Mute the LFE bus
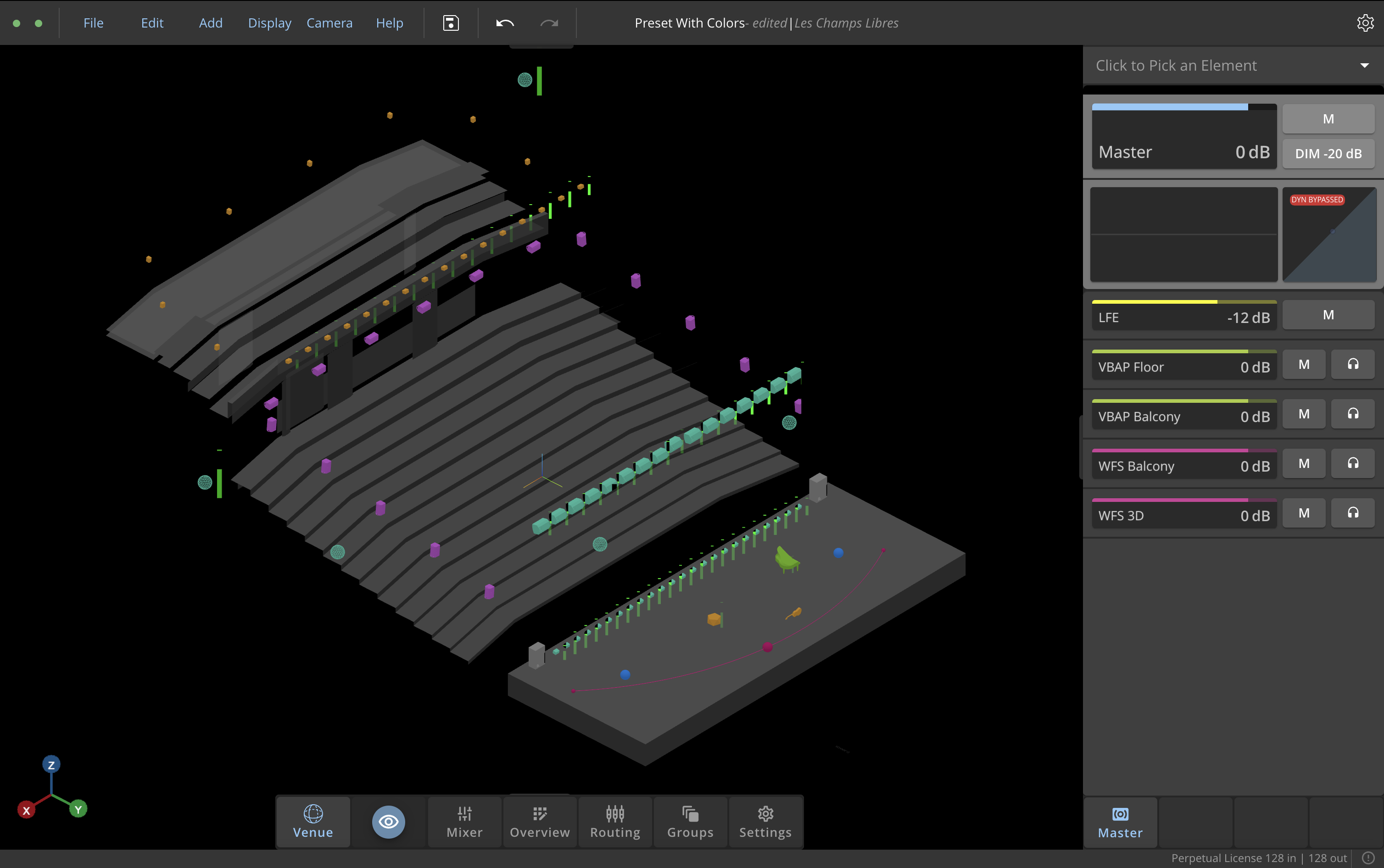Viewport: 1384px width, 868px height. pos(1328,315)
